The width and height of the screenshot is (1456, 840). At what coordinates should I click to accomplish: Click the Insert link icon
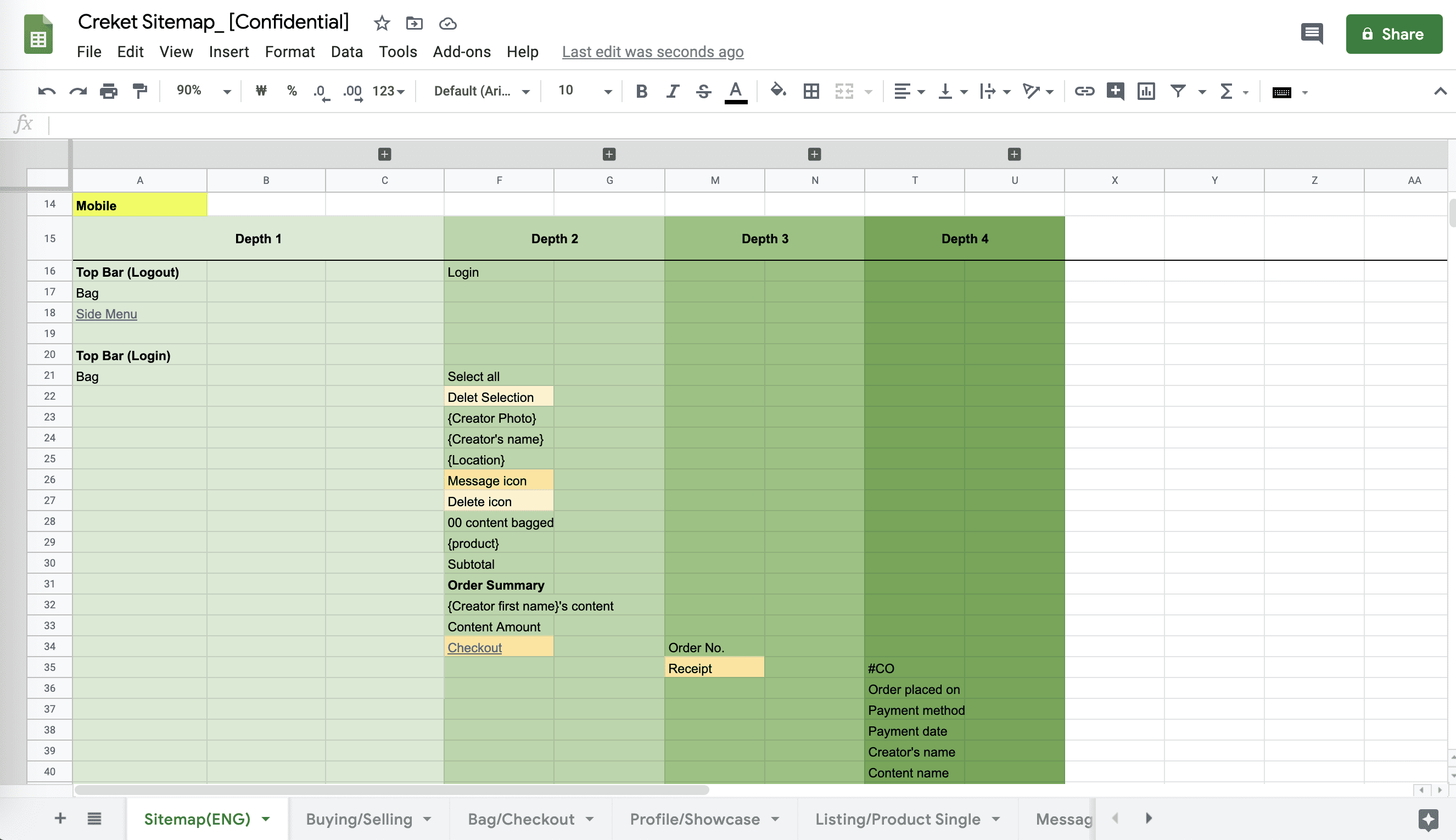(x=1084, y=91)
